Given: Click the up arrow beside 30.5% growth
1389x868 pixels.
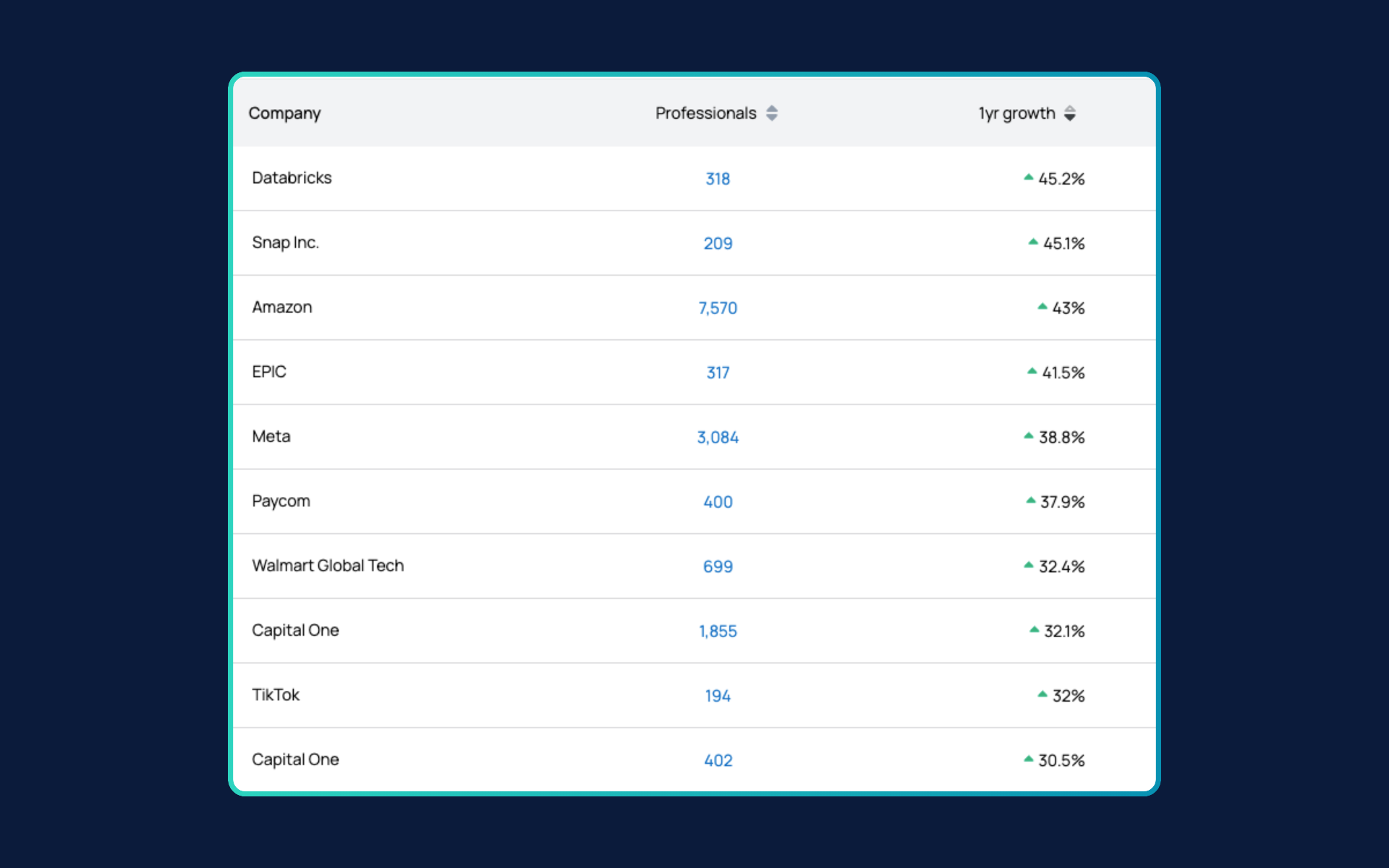Looking at the screenshot, I should tap(1028, 759).
